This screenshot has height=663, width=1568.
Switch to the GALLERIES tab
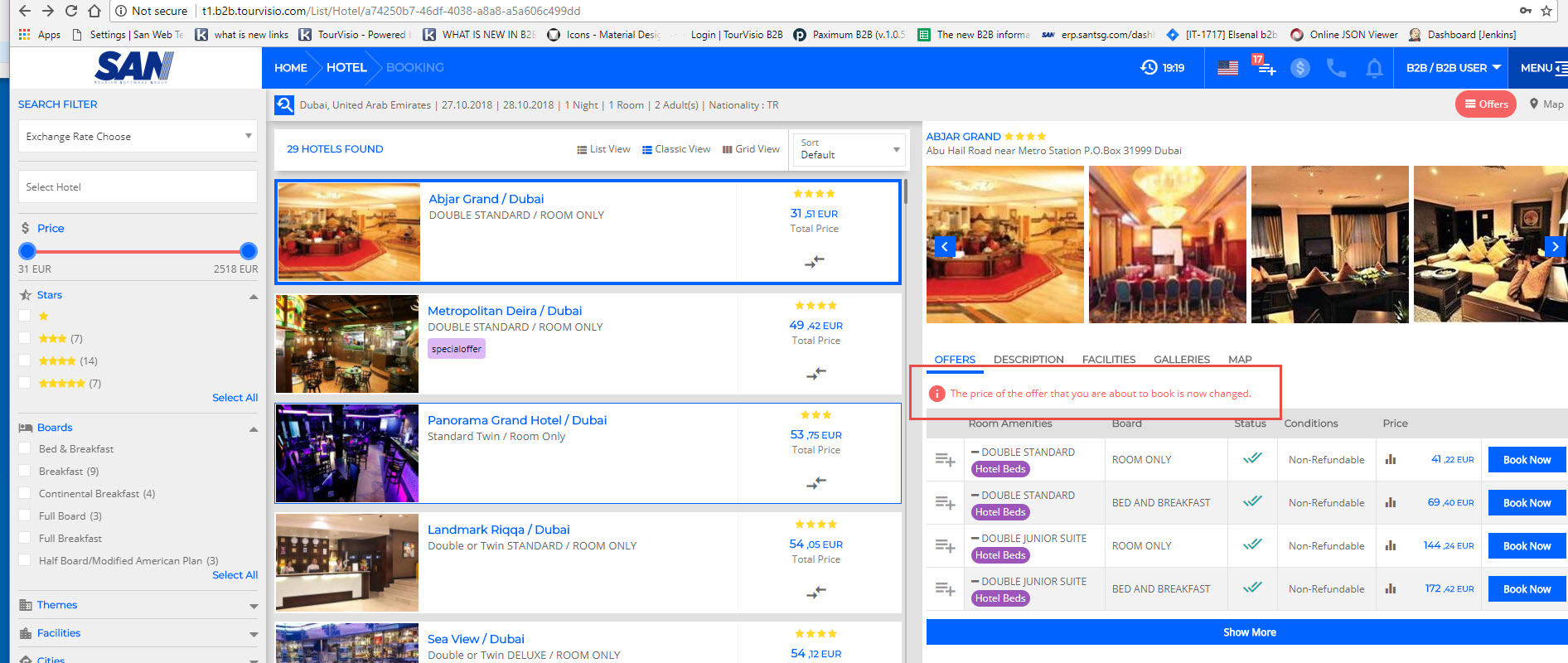tap(1182, 360)
